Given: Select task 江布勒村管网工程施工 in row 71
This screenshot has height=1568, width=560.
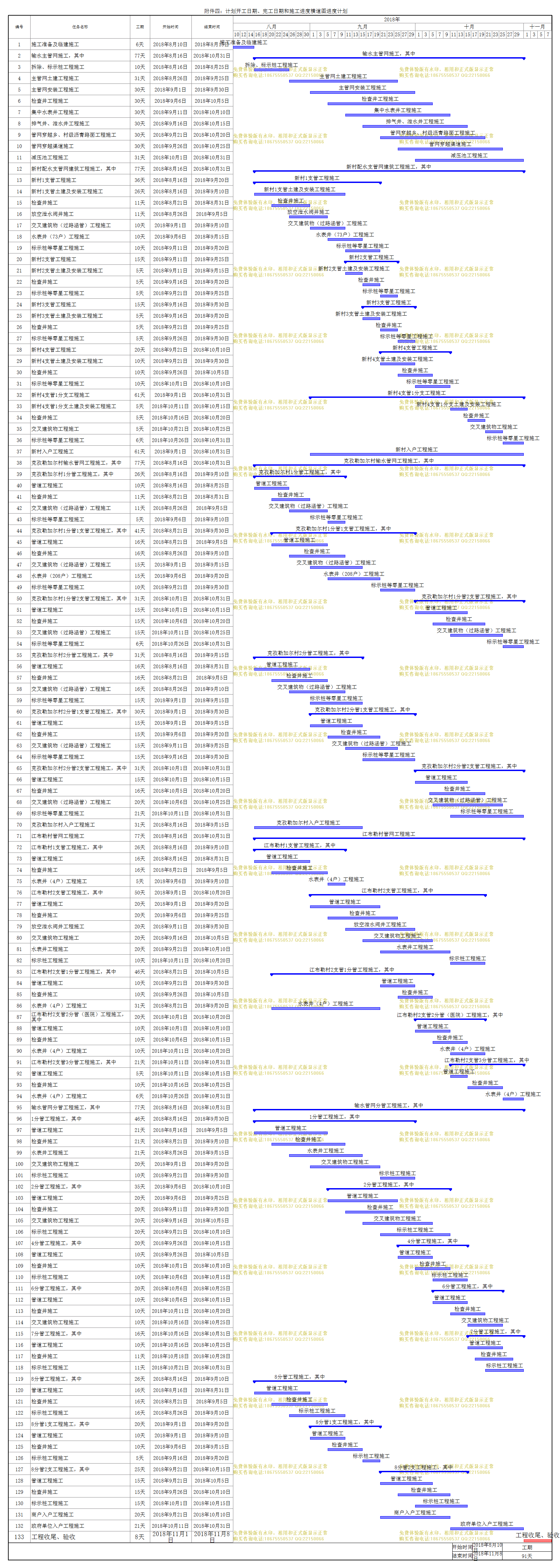Looking at the screenshot, I should pyautogui.click(x=58, y=836).
